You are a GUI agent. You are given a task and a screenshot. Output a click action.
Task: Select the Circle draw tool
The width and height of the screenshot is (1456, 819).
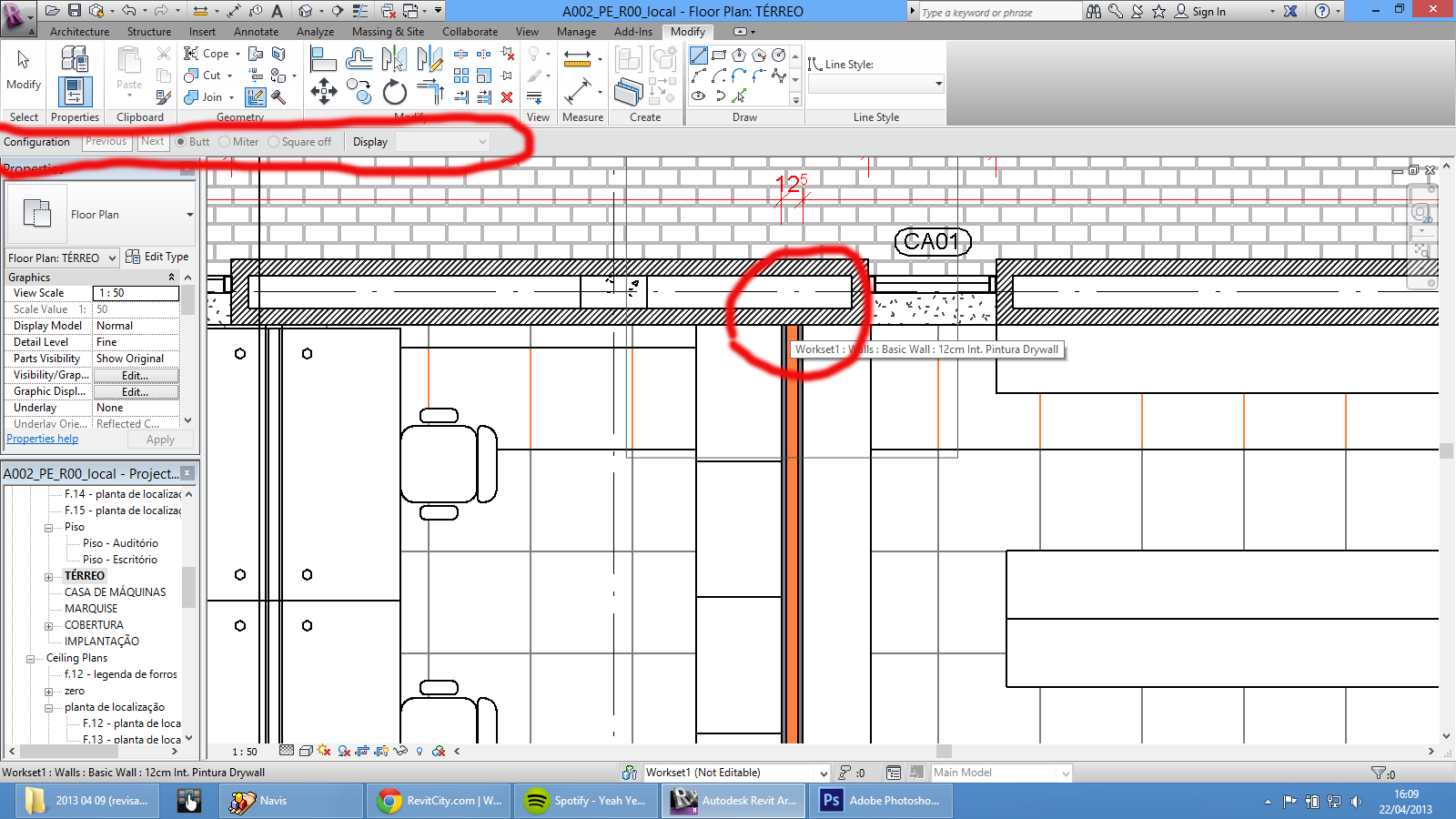[779, 56]
